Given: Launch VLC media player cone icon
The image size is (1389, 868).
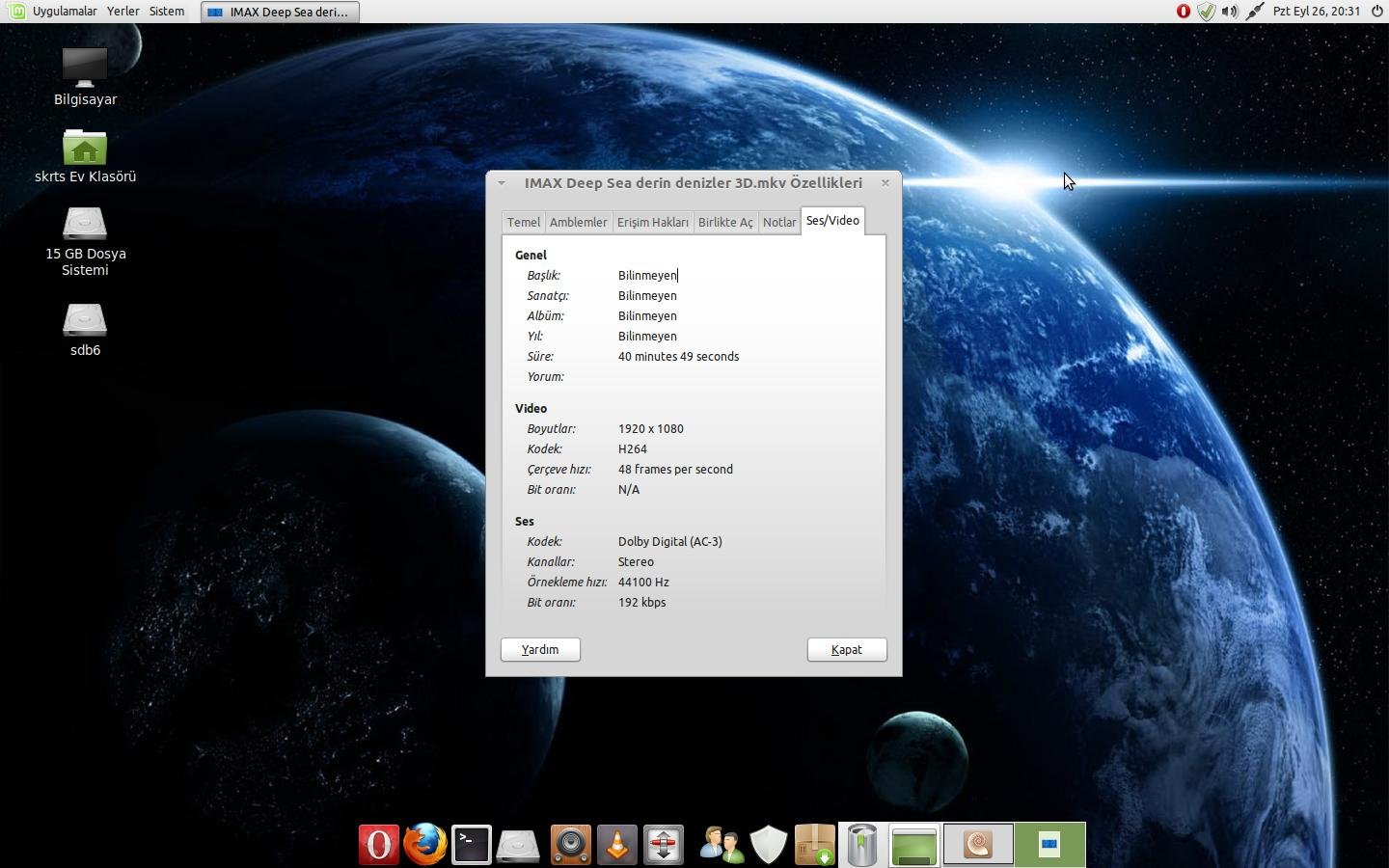Looking at the screenshot, I should (x=617, y=845).
